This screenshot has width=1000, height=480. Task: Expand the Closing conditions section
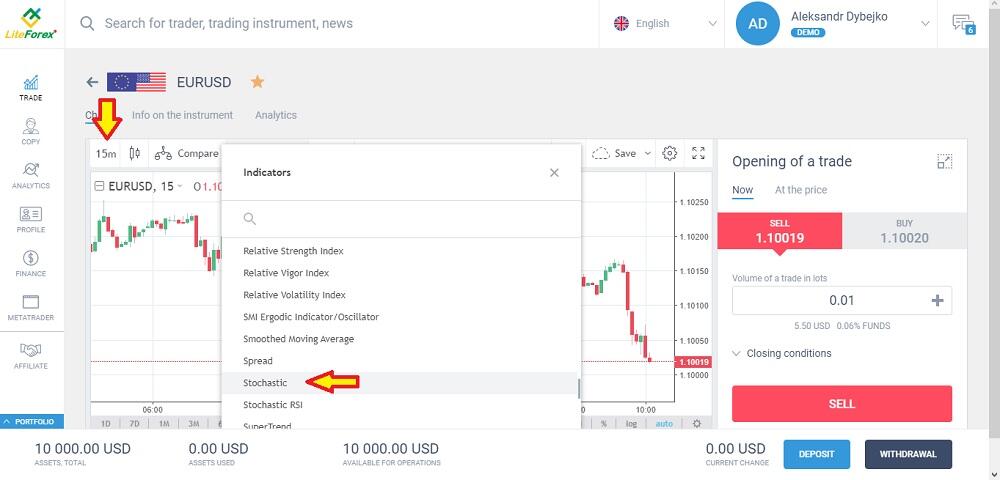pos(782,353)
